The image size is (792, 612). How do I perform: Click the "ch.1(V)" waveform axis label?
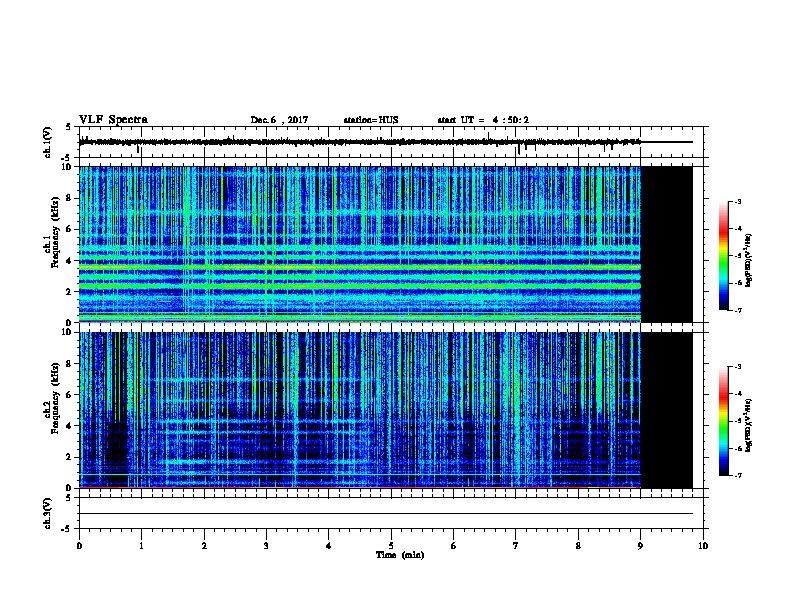click(48, 142)
